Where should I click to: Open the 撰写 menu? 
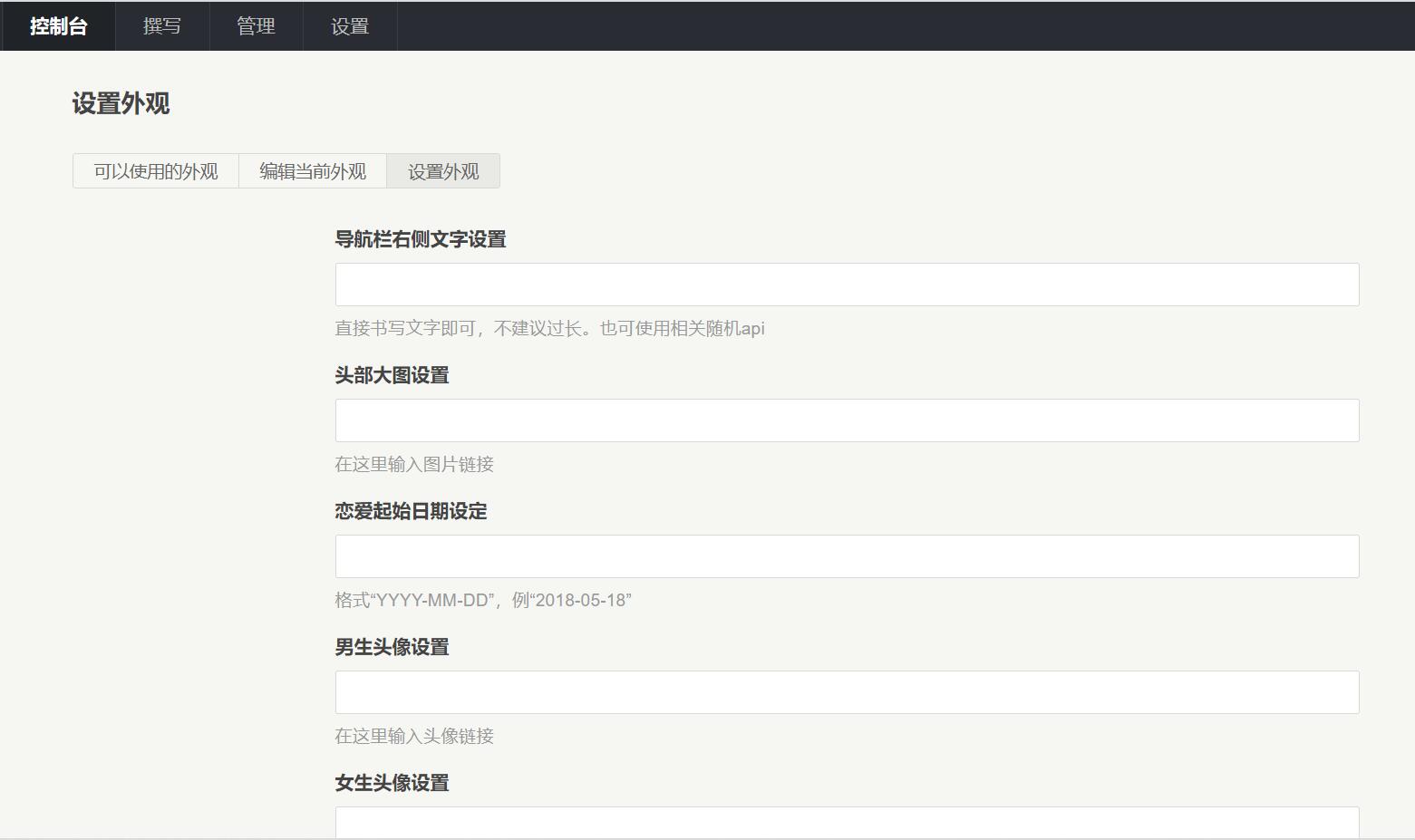click(x=162, y=26)
